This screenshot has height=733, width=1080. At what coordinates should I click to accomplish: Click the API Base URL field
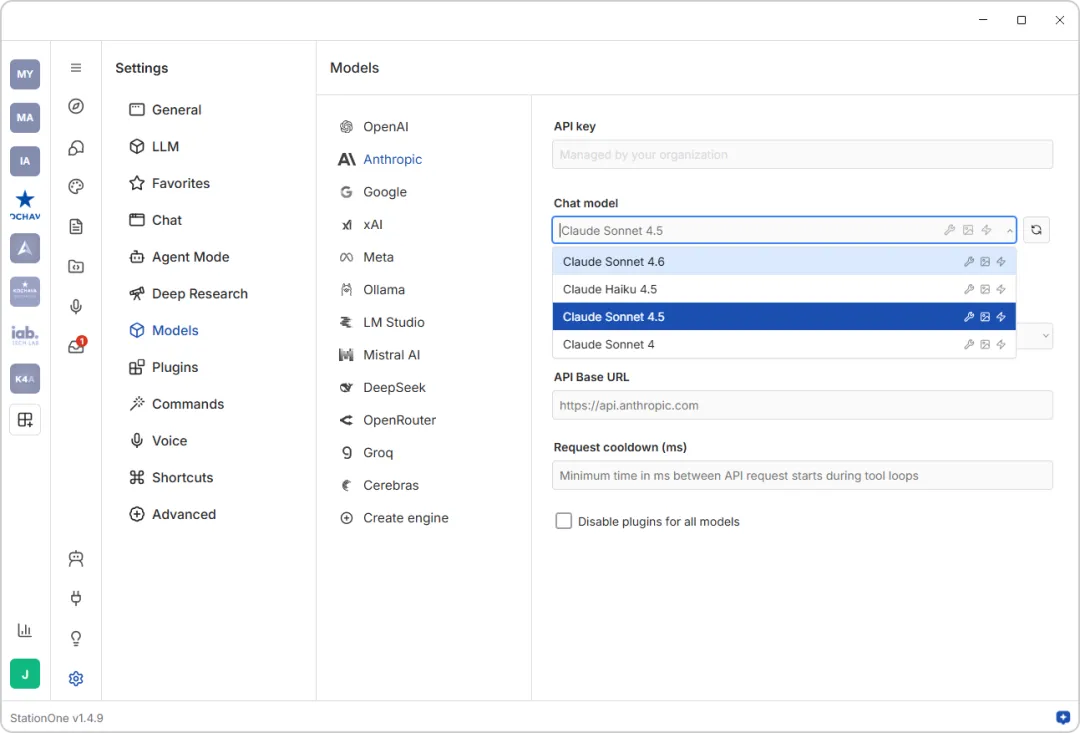tap(802, 405)
